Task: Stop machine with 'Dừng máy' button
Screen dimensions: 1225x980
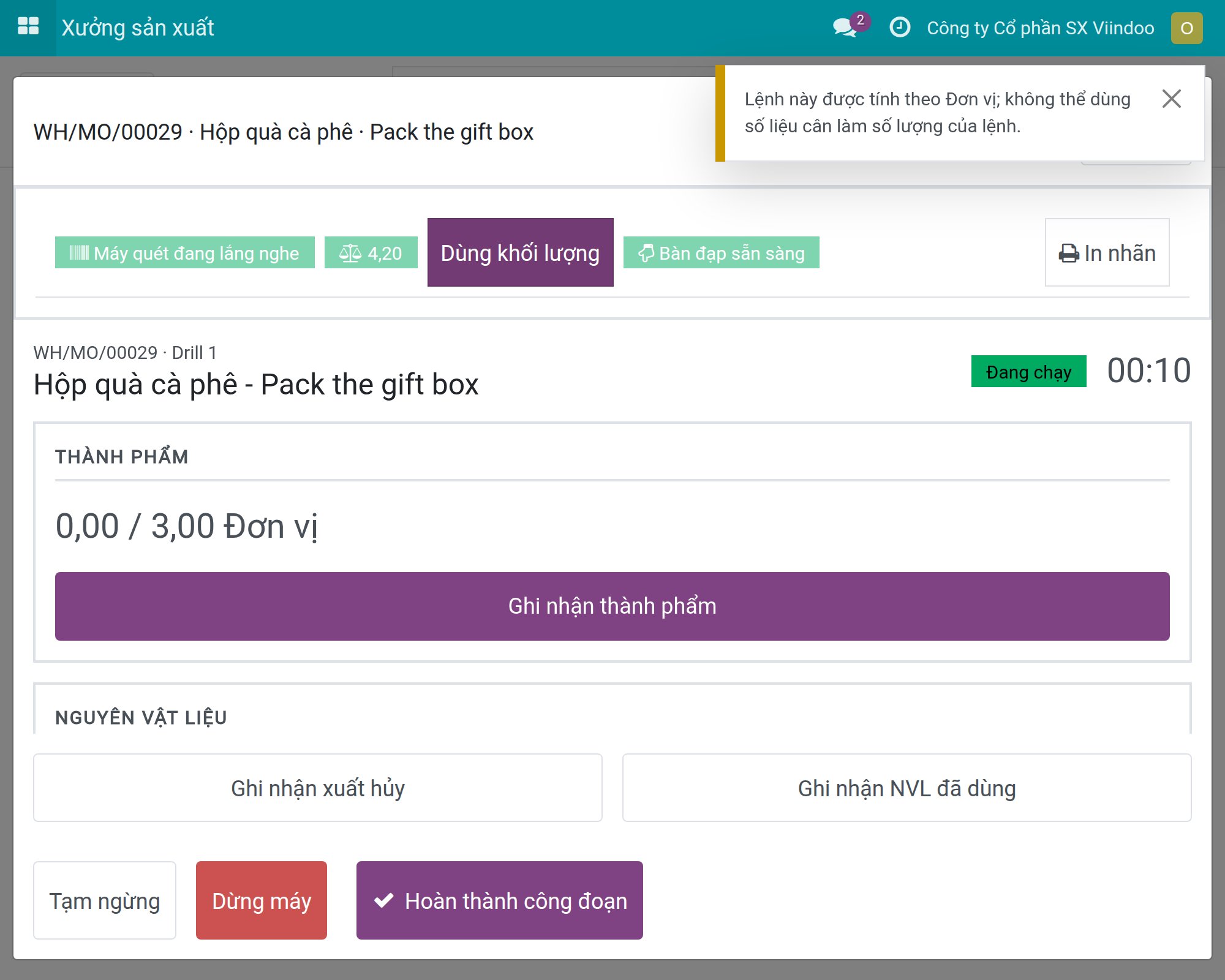Action: click(x=262, y=900)
